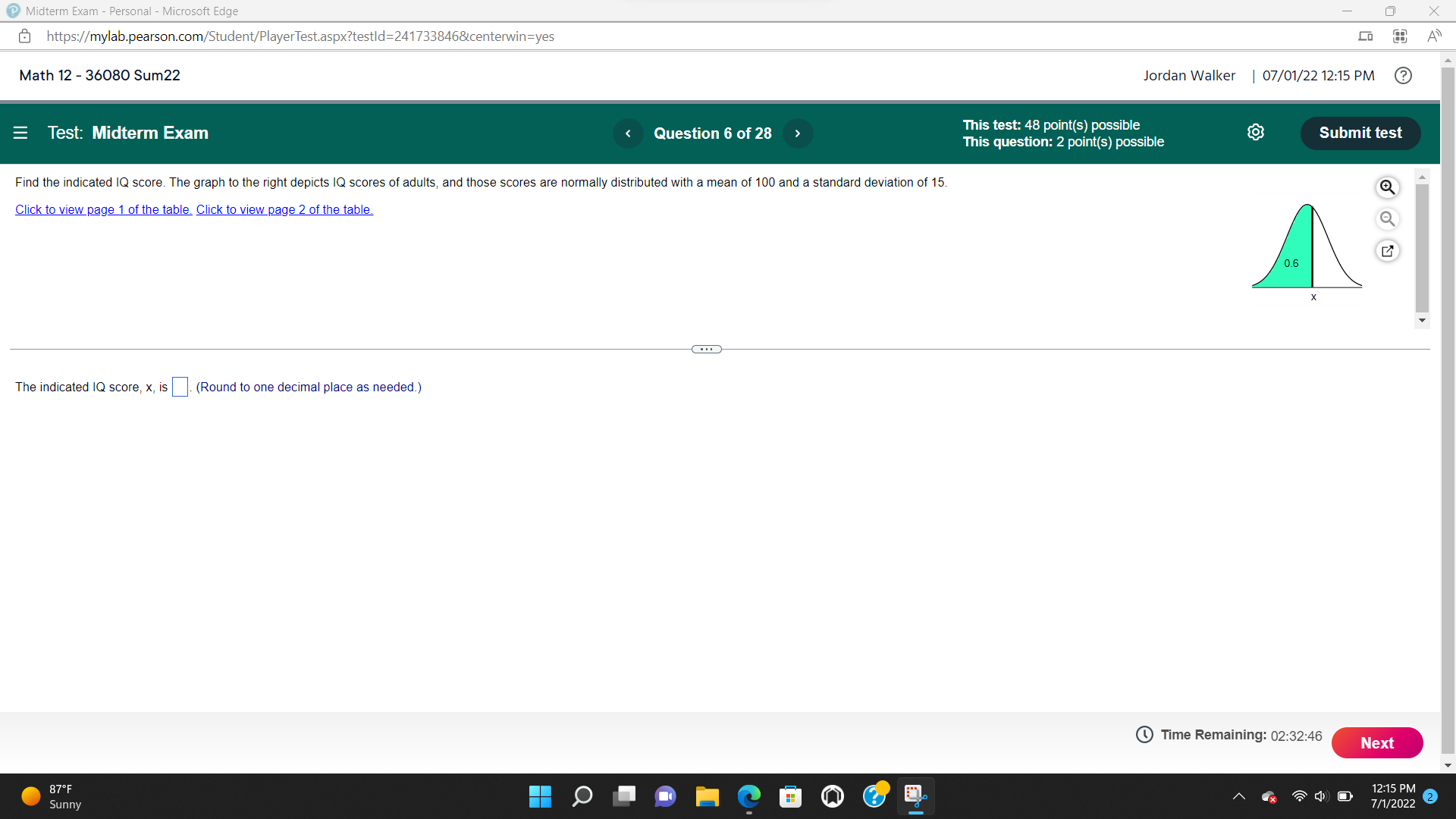
Task: Open the hamburger menu next to Test
Action: (20, 133)
